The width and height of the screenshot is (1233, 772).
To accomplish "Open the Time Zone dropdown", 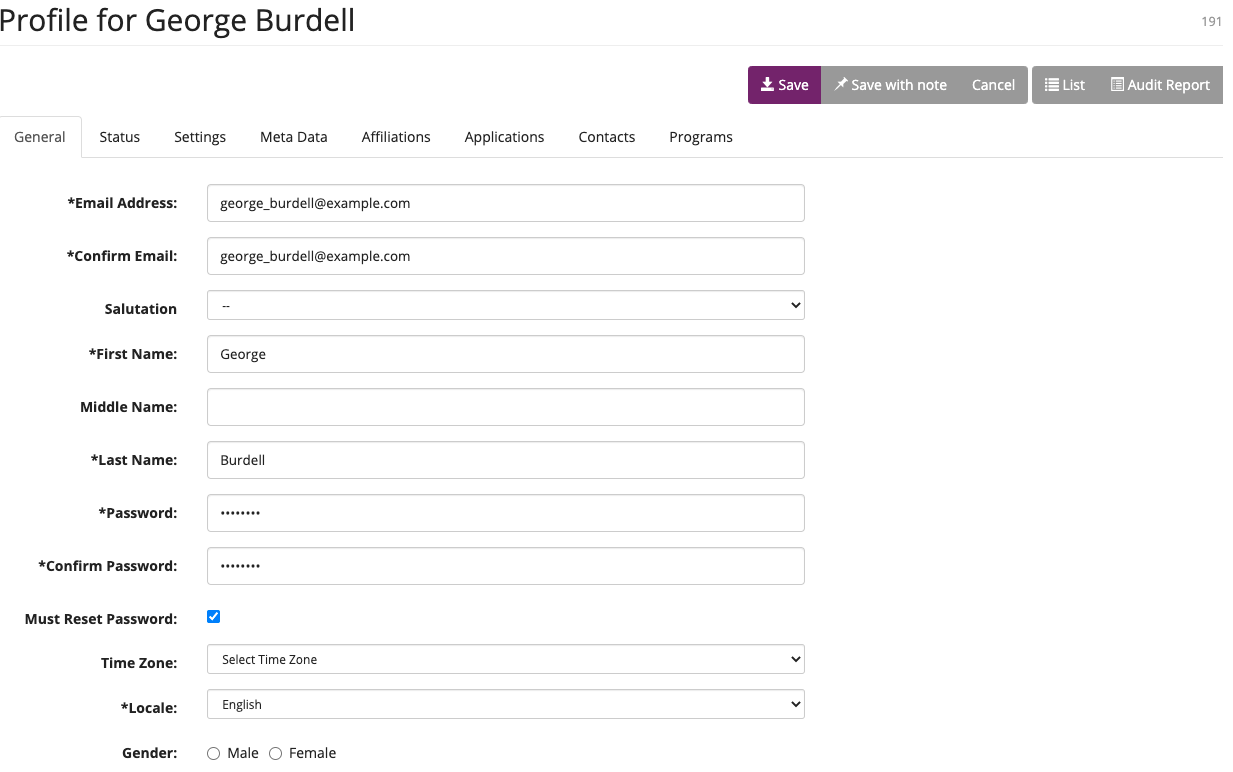I will click(505, 659).
